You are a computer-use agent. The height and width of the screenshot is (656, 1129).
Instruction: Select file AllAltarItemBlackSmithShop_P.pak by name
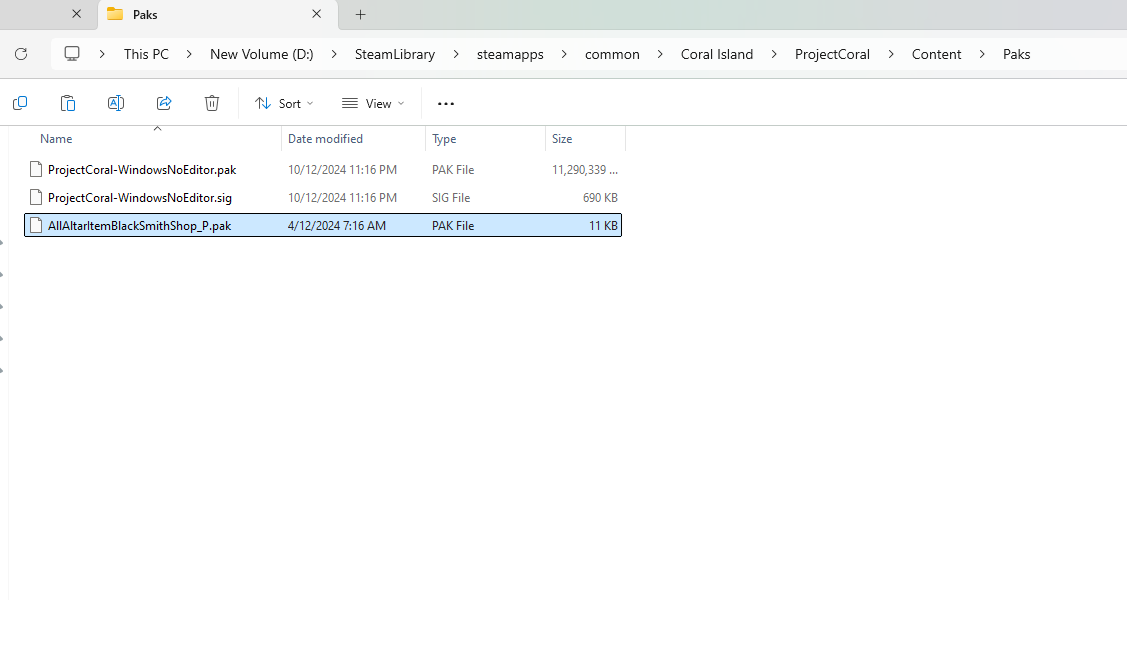(140, 226)
